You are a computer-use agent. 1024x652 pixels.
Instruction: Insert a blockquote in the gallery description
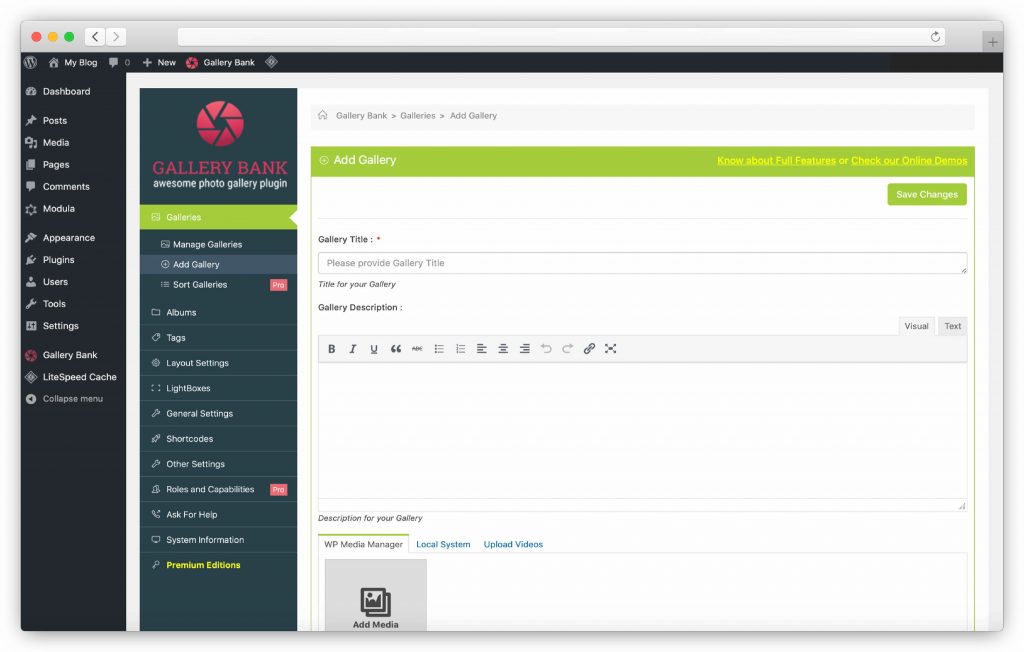pyautogui.click(x=396, y=348)
